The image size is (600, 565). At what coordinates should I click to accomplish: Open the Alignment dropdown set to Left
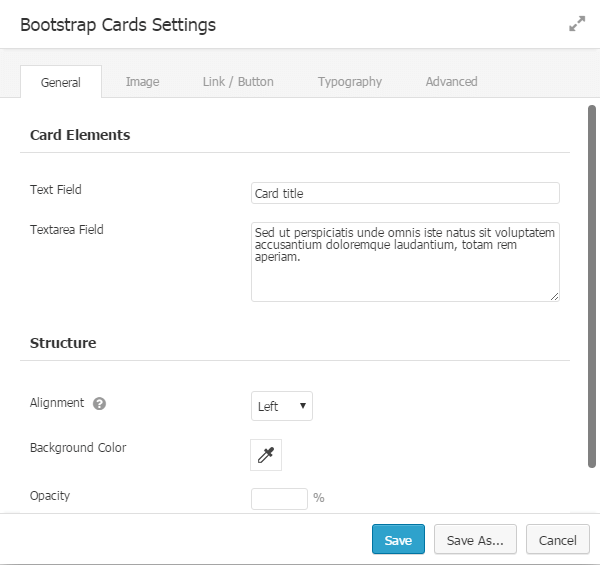click(x=281, y=406)
